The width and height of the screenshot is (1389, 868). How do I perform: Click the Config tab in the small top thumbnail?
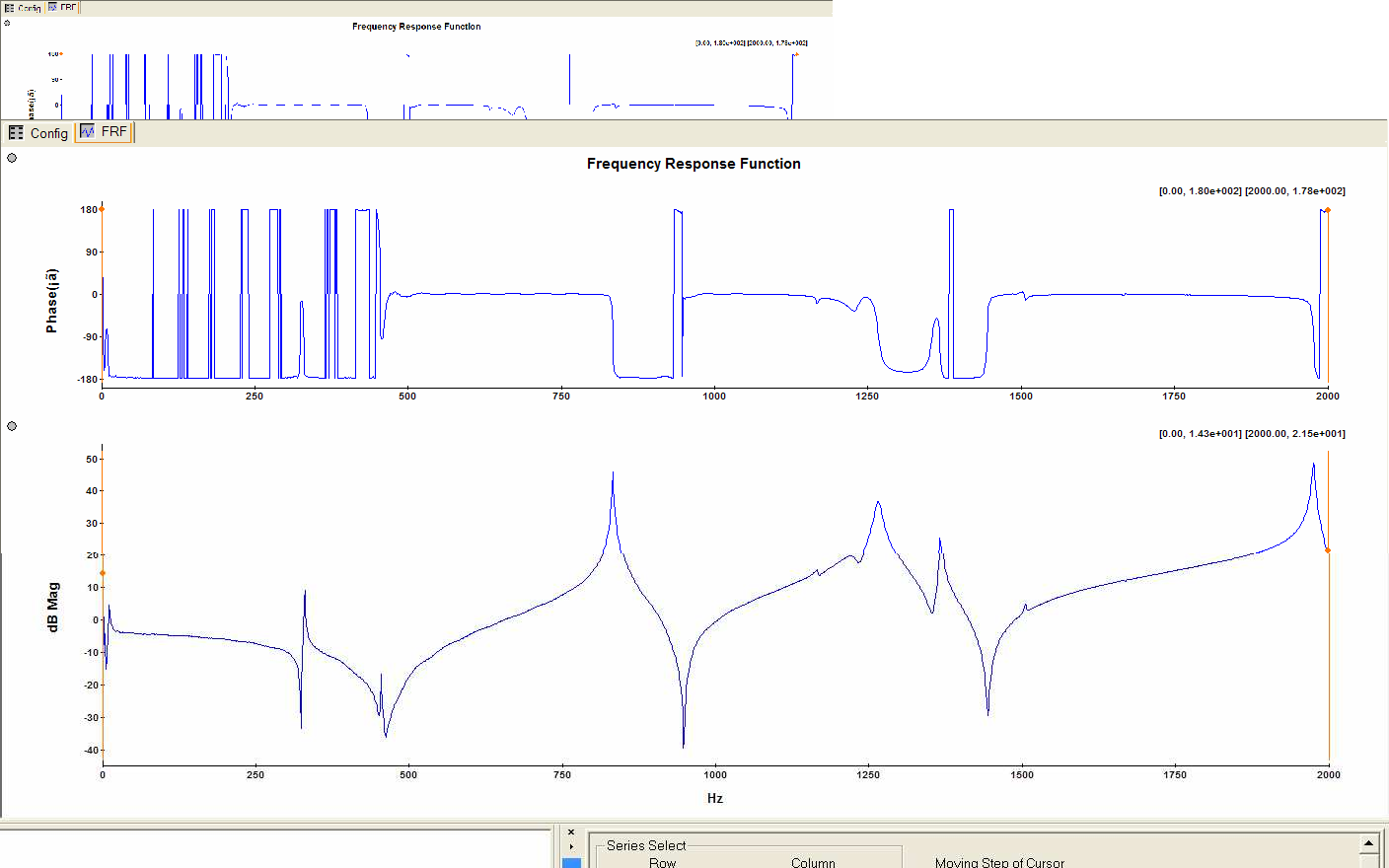pos(23,7)
